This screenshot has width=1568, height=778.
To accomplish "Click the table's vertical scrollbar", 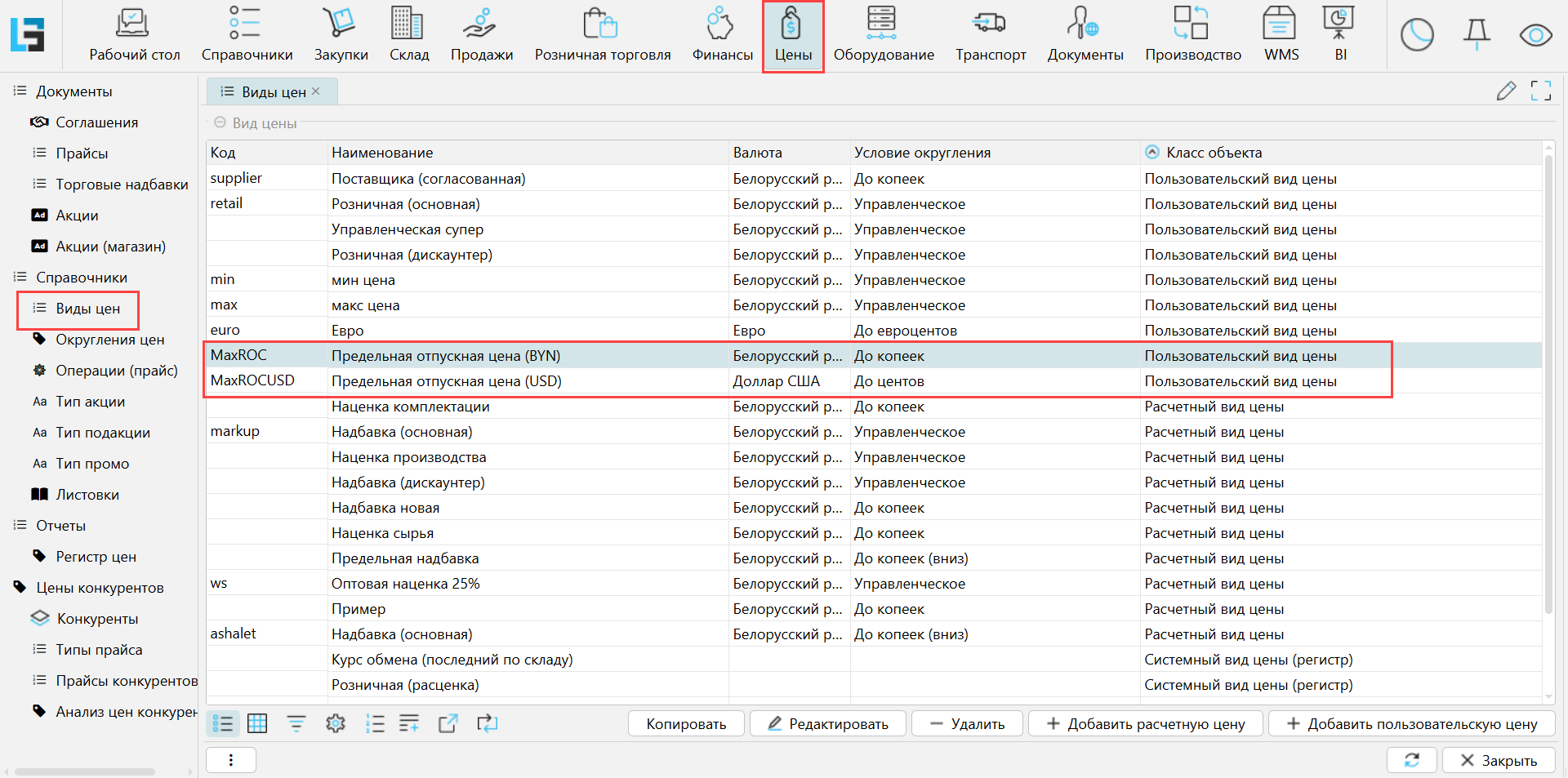I will 1548,384.
